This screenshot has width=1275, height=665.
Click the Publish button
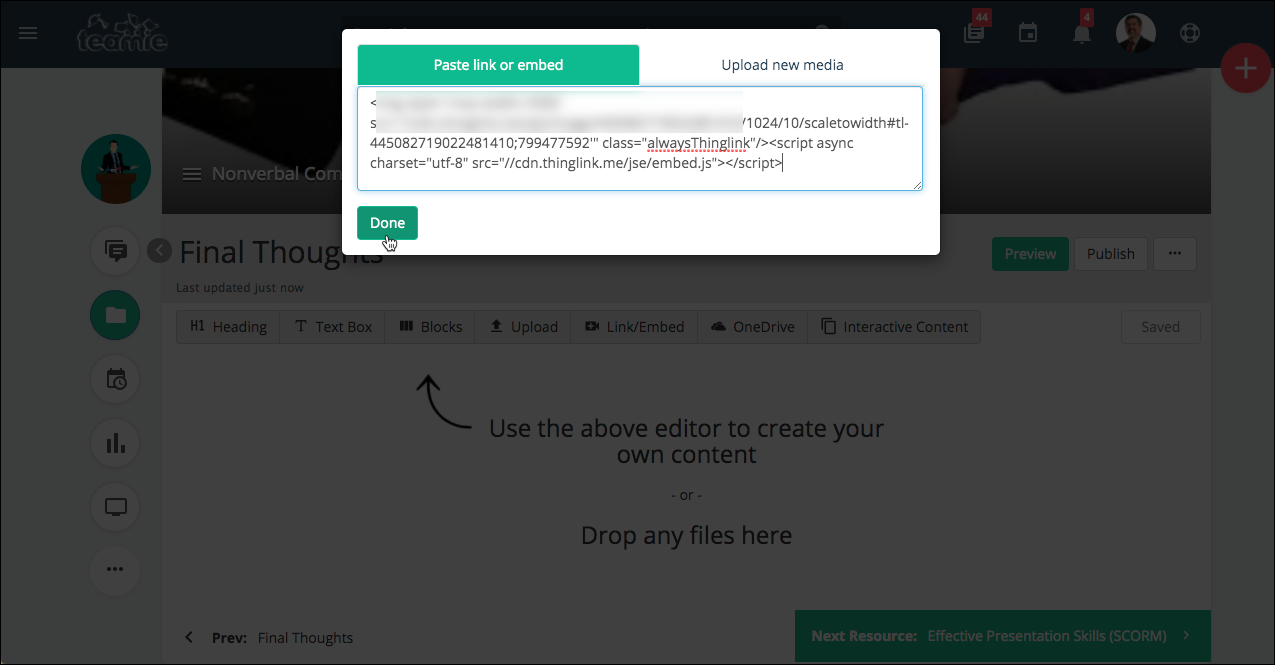(x=1110, y=254)
